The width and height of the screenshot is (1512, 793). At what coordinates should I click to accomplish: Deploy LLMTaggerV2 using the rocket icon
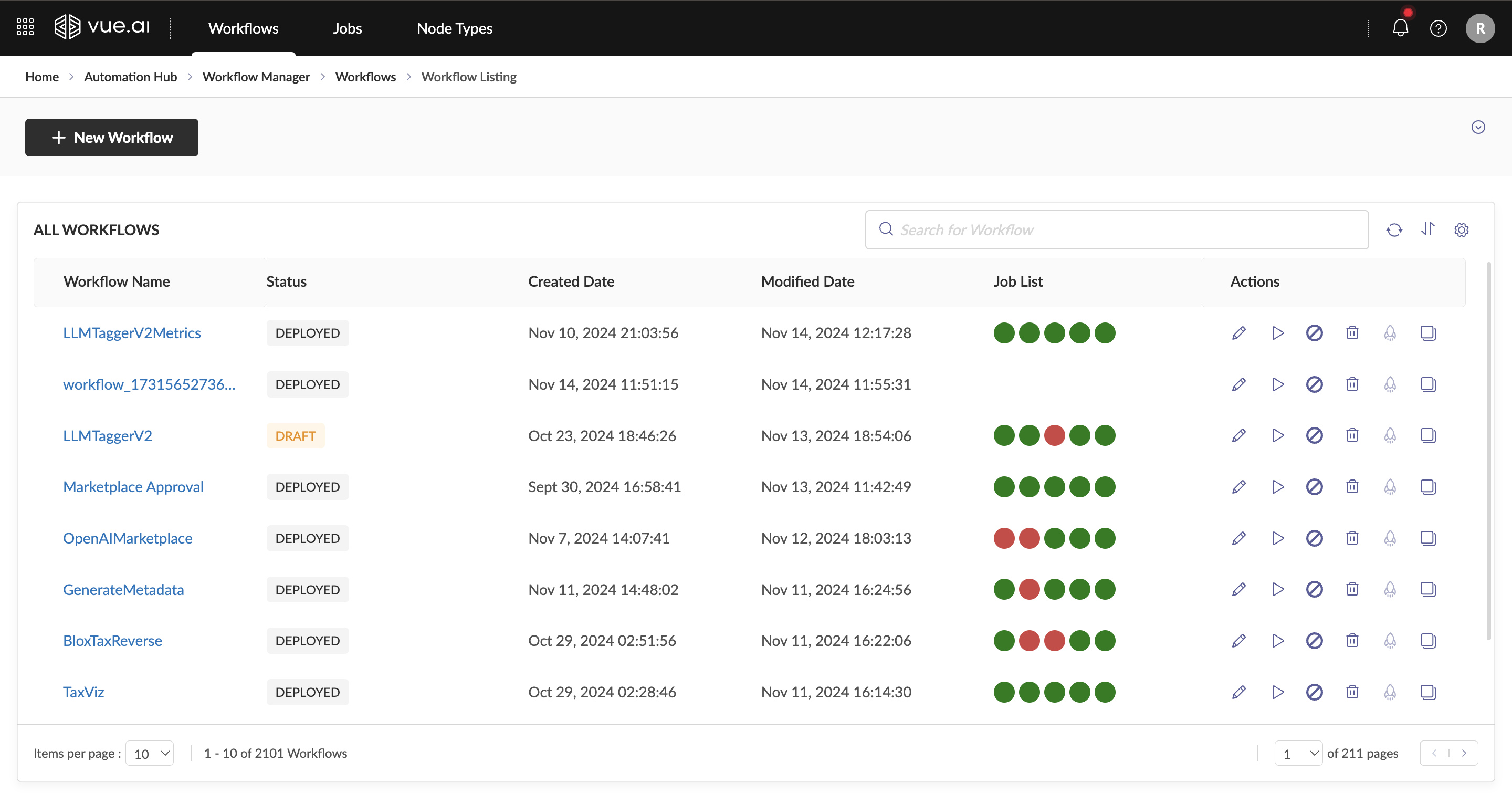1389,435
